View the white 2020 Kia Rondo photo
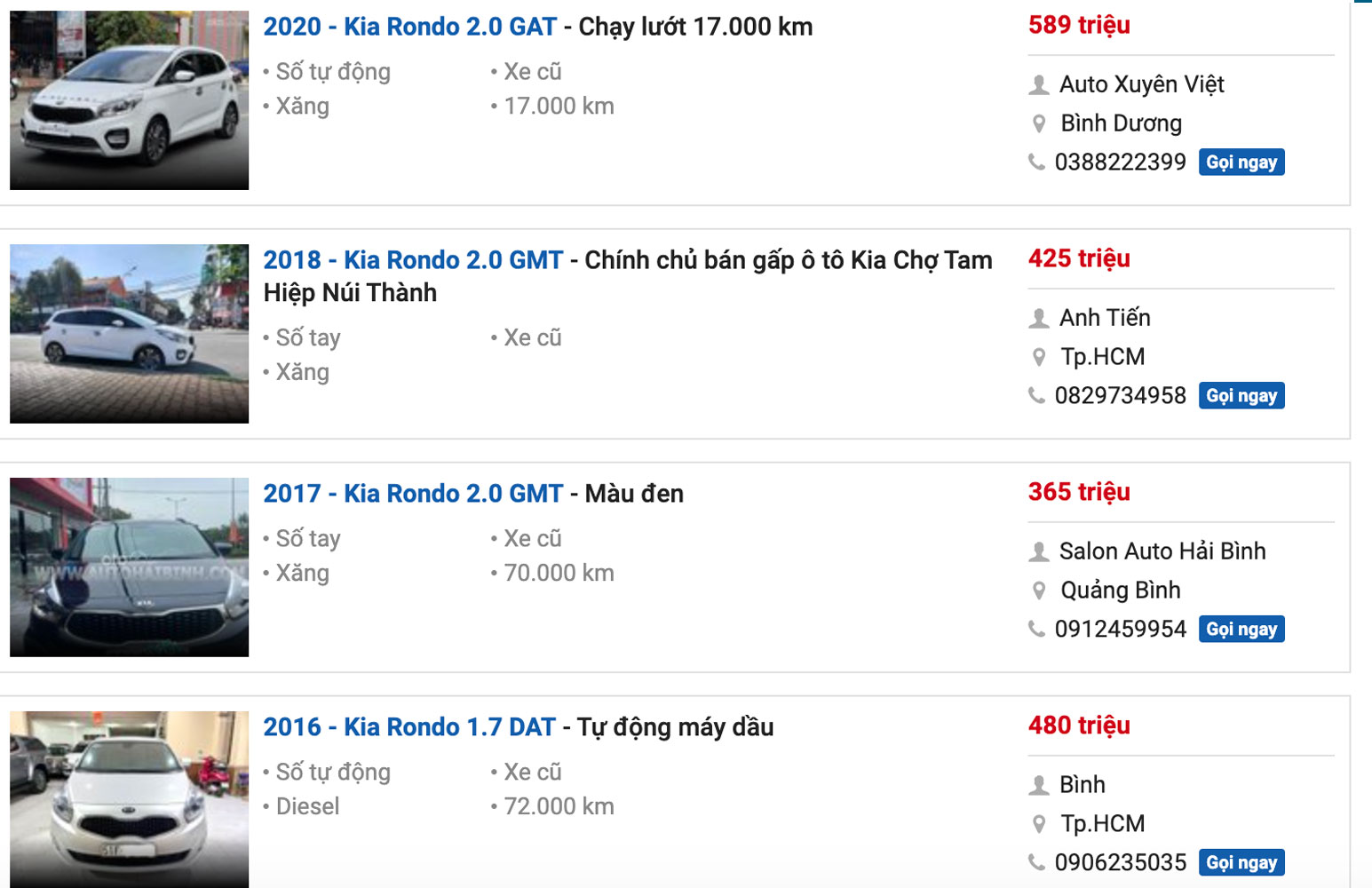 [x=130, y=100]
